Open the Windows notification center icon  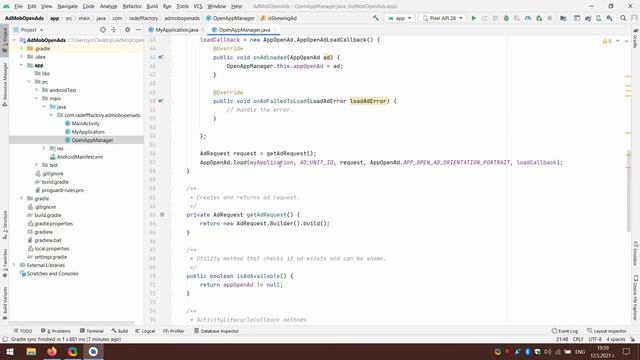pos(627,351)
